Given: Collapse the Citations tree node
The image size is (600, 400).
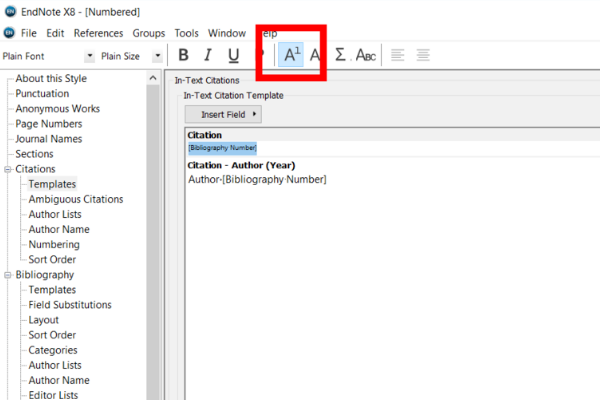Looking at the screenshot, I should point(7,169).
